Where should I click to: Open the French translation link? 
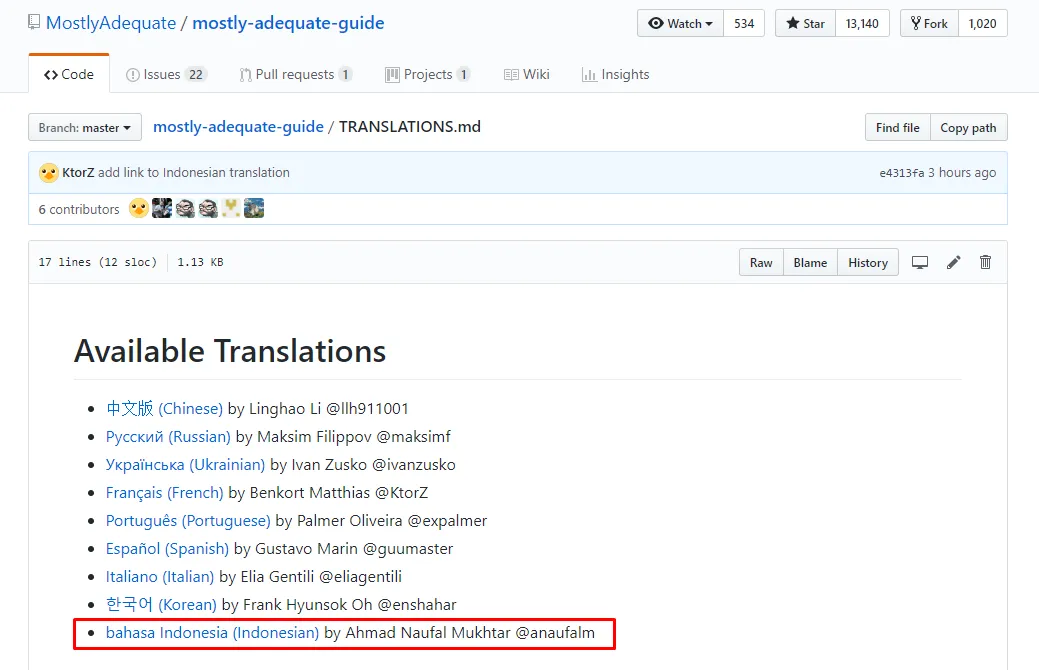click(x=164, y=492)
